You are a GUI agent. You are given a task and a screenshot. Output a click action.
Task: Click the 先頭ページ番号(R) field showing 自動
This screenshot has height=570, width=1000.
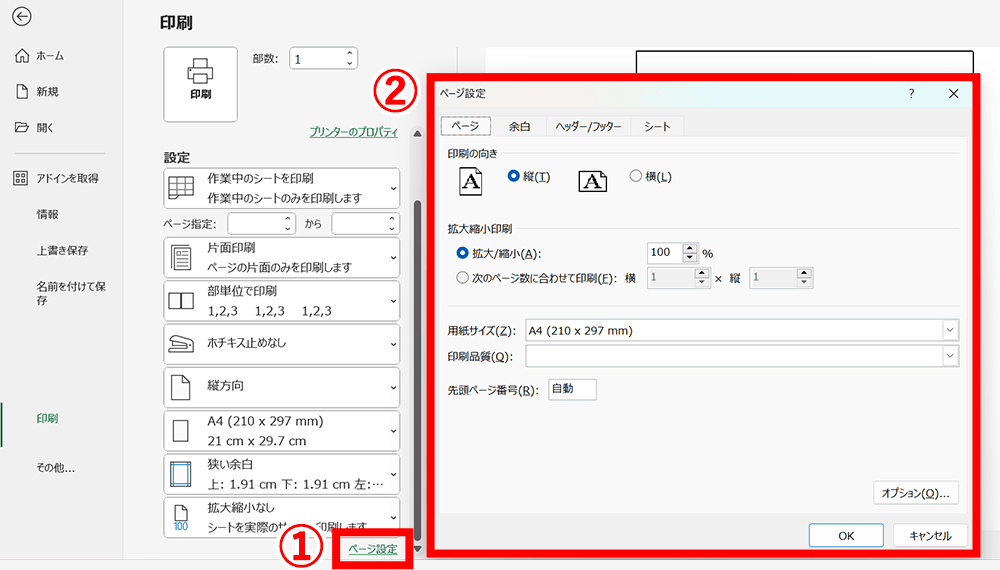tap(572, 390)
